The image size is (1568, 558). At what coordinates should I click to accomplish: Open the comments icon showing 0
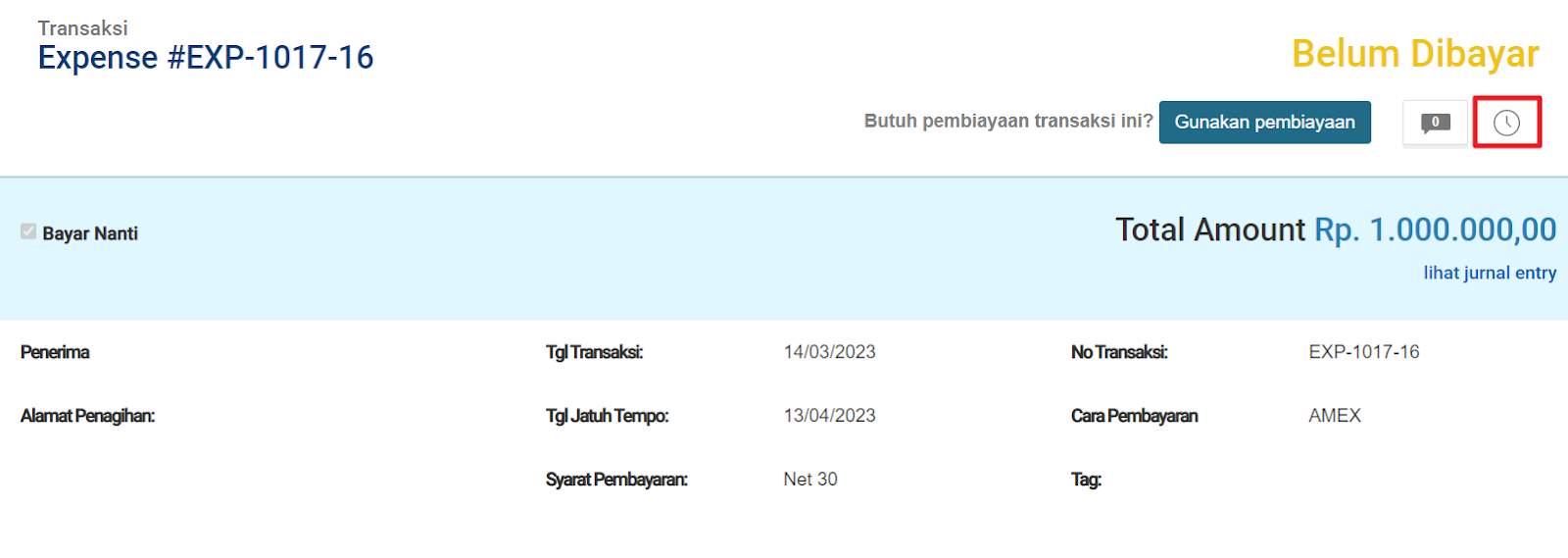pyautogui.click(x=1436, y=123)
